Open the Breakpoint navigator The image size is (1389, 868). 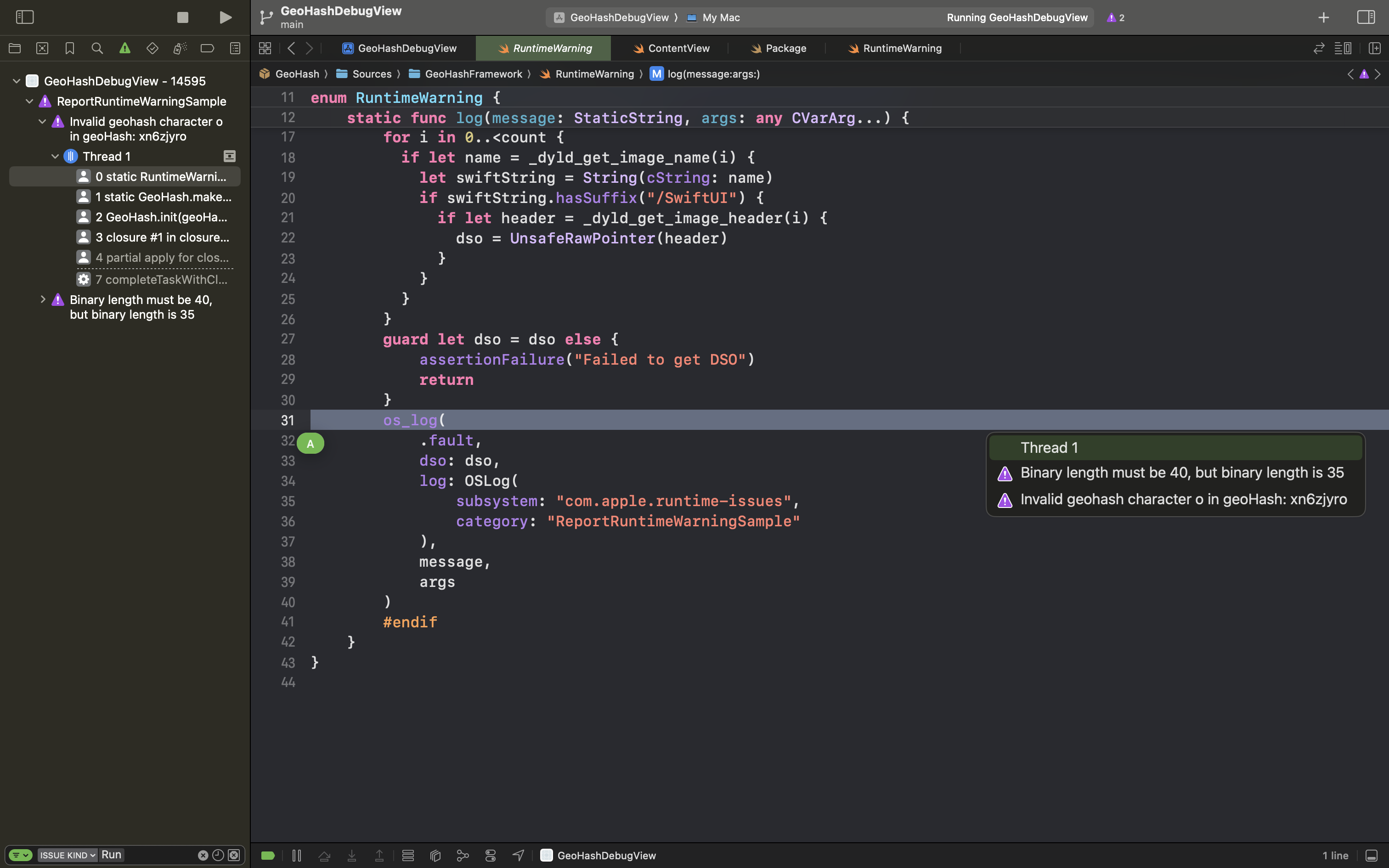pos(207,48)
